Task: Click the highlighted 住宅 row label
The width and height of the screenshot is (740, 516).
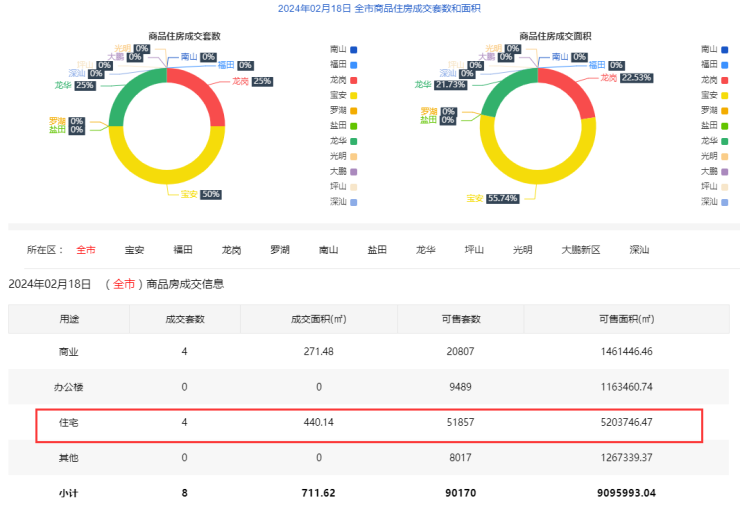Action: click(68, 424)
